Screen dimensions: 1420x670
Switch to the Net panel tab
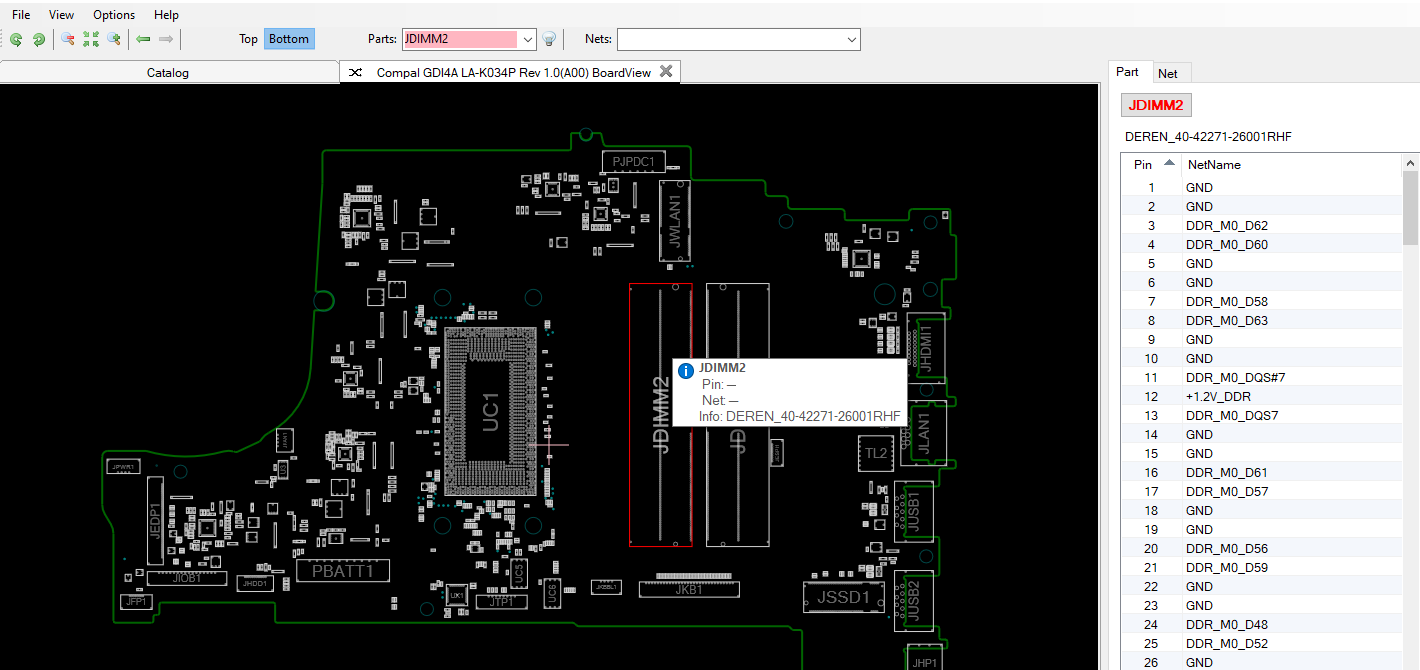point(1167,73)
